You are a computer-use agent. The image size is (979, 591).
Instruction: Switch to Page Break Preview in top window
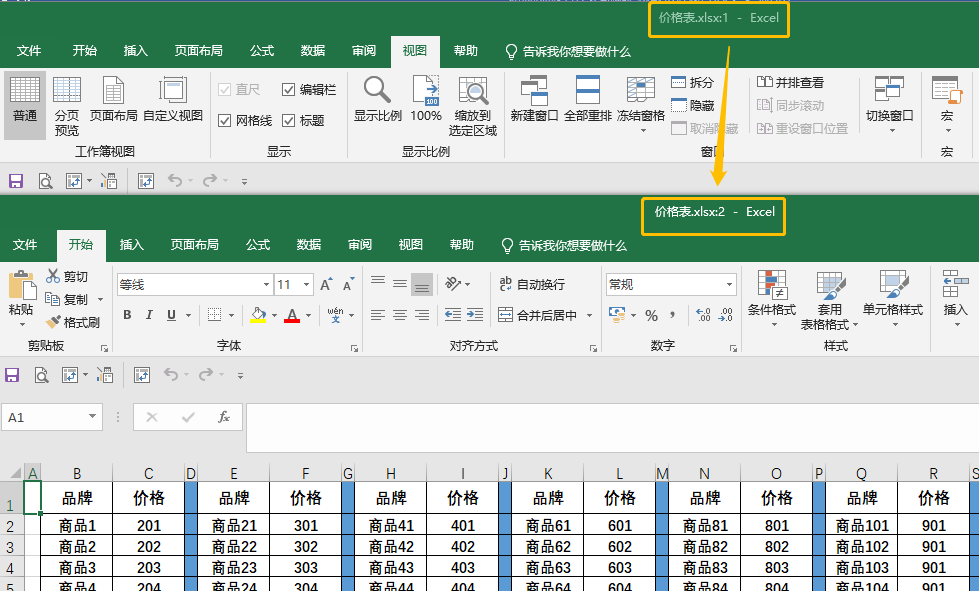click(x=67, y=105)
